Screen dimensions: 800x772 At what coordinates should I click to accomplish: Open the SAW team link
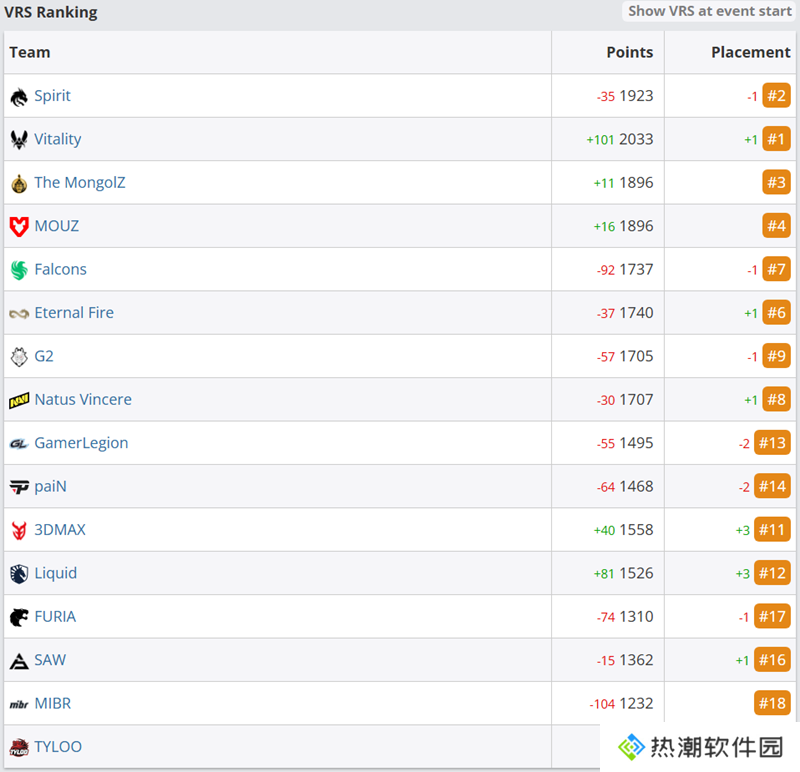pyautogui.click(x=50, y=660)
